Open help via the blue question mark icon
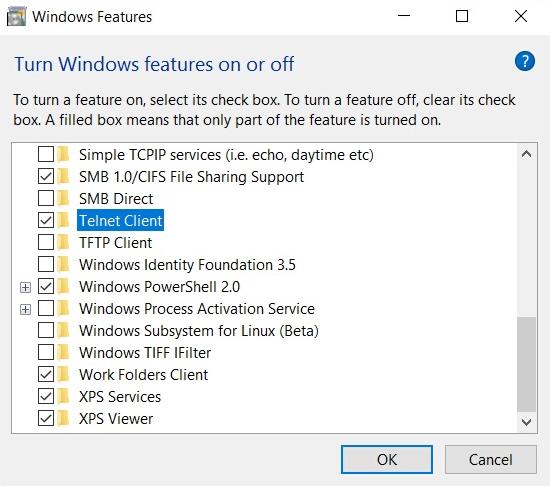Image resolution: width=550 pixels, height=486 pixels. (x=525, y=61)
